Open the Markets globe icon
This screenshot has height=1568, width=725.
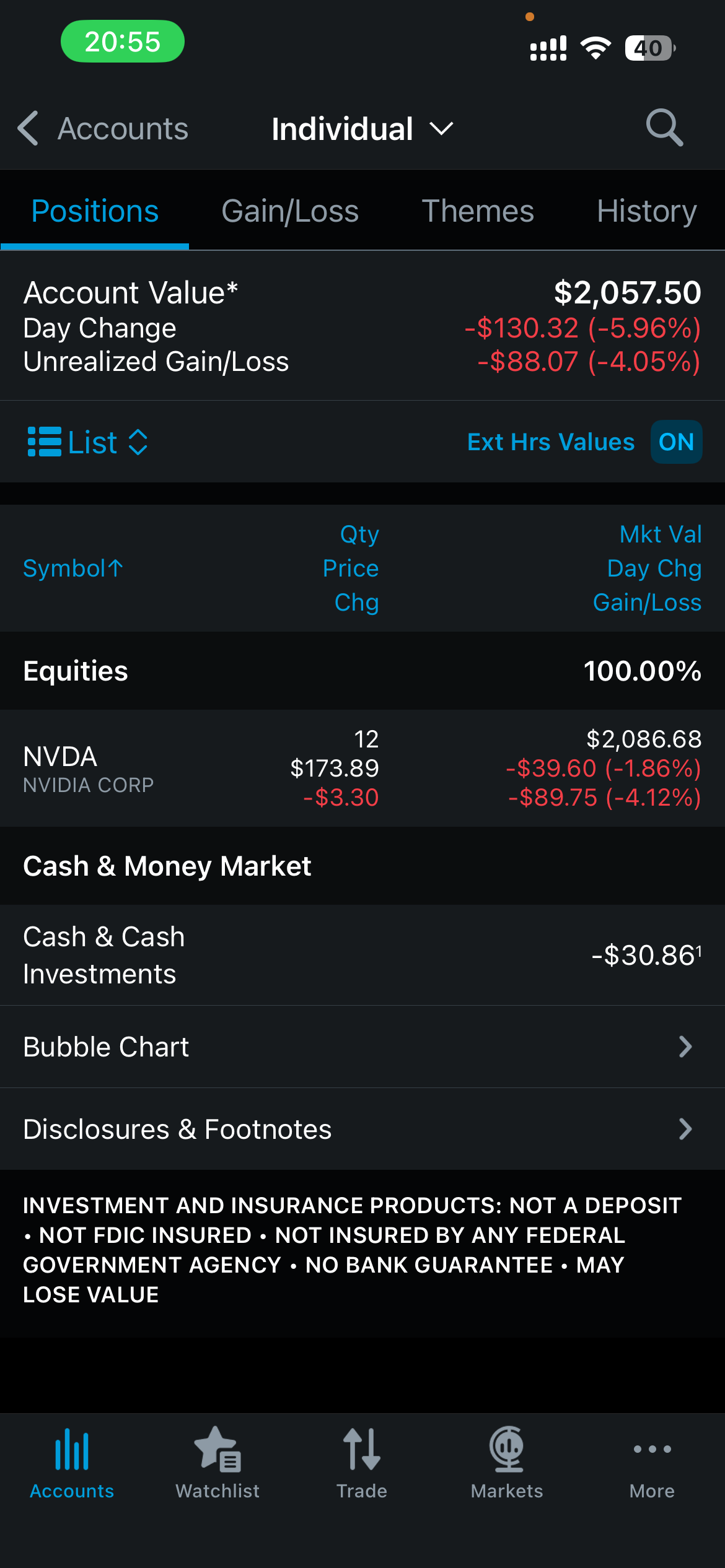point(507,1449)
